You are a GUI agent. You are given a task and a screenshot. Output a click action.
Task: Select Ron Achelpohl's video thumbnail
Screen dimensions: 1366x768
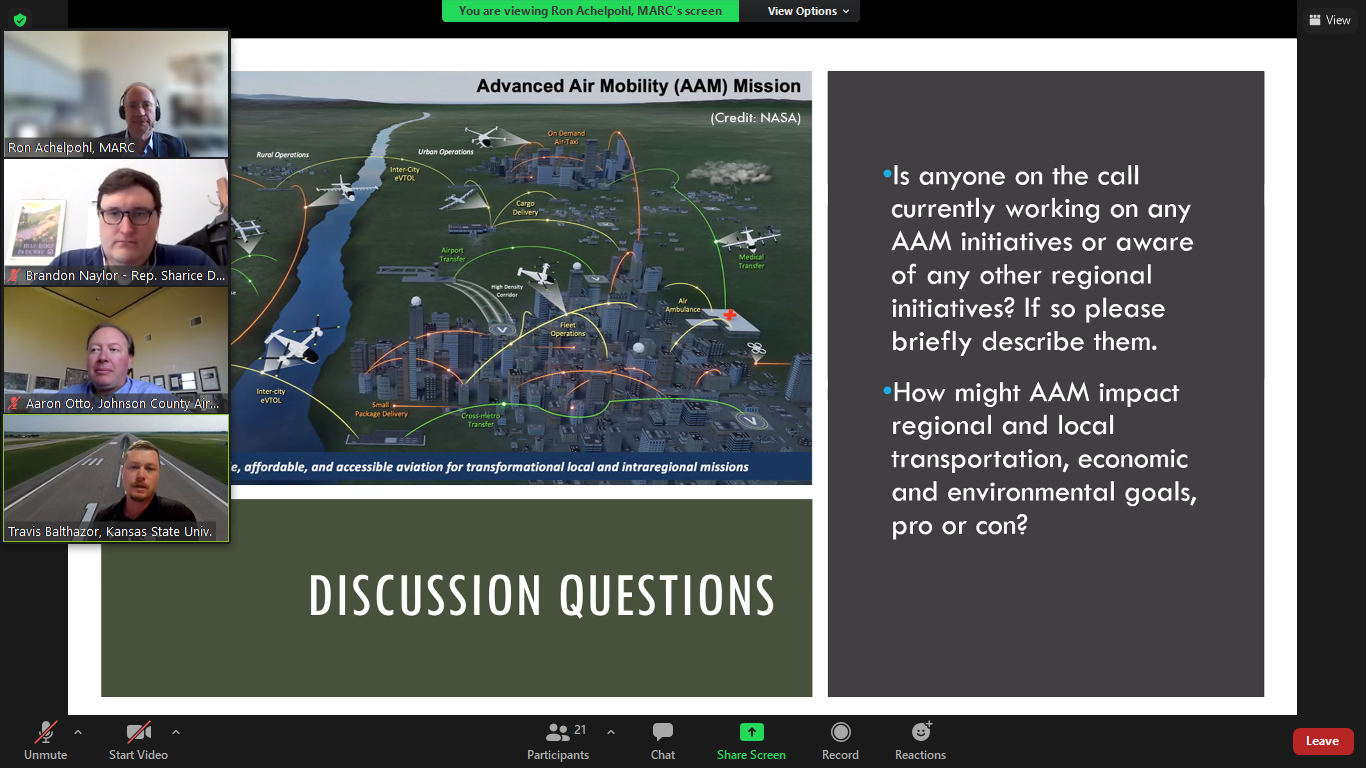(116, 94)
